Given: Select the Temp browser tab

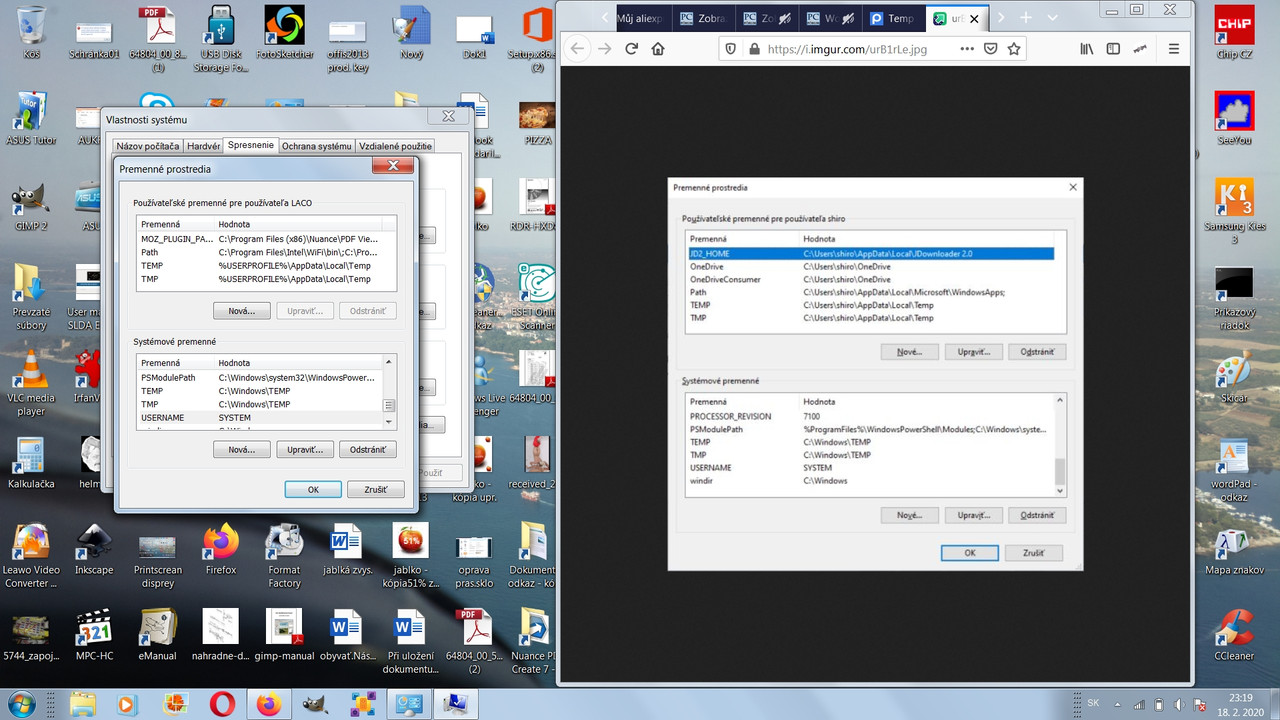Looking at the screenshot, I should point(893,17).
